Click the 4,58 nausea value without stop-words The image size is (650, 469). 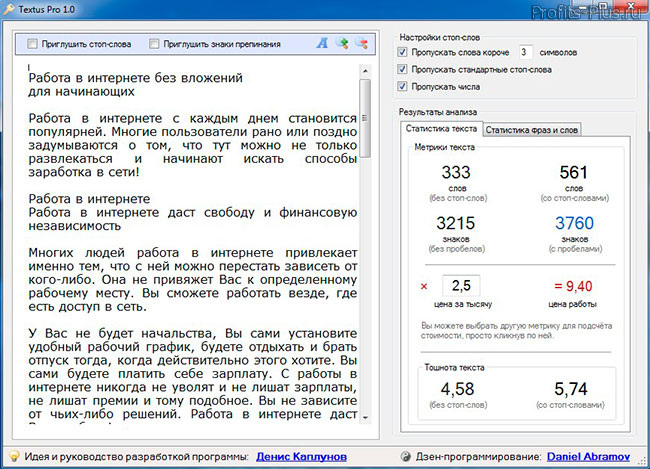click(457, 389)
